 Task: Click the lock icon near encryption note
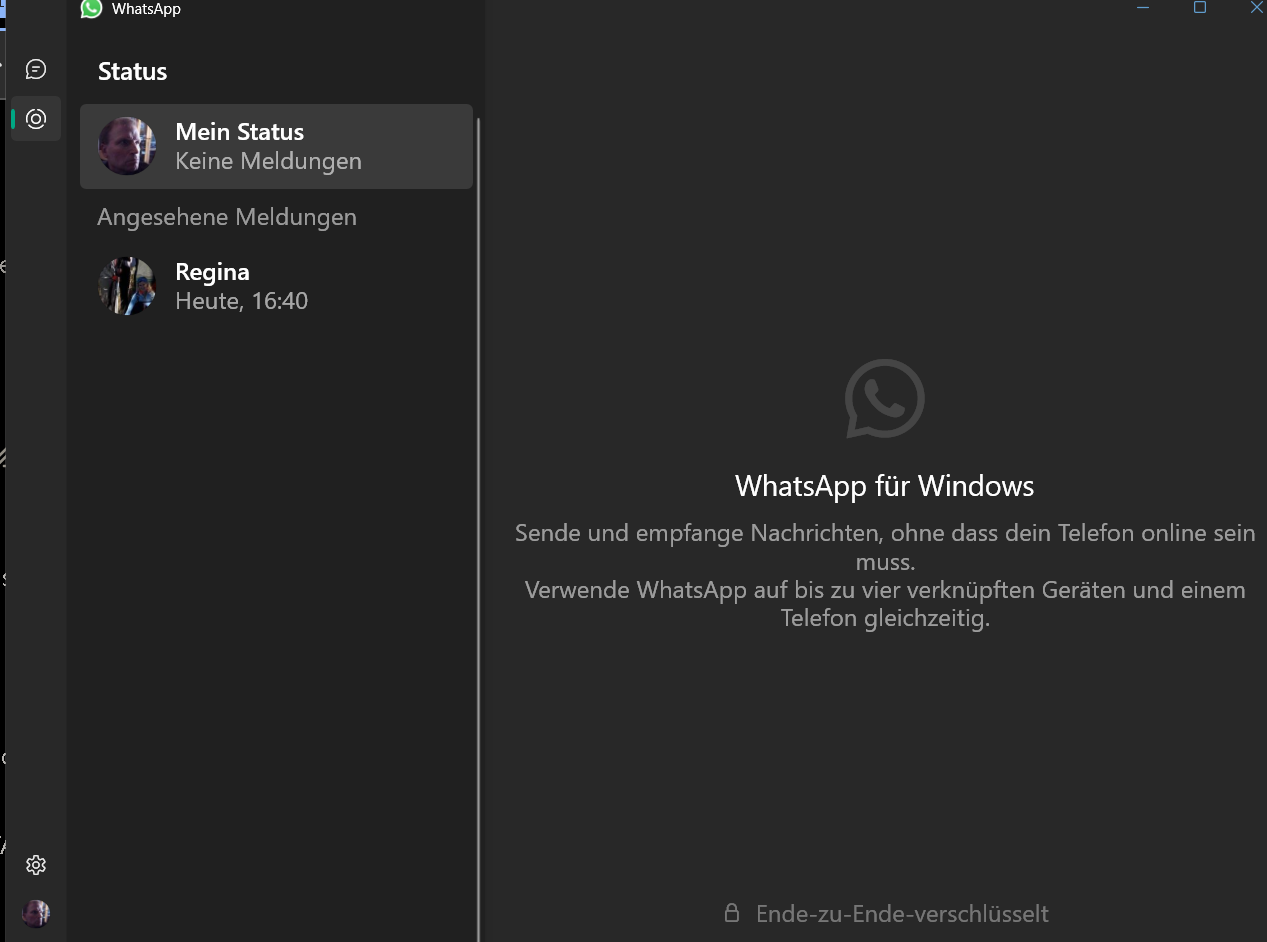[732, 913]
